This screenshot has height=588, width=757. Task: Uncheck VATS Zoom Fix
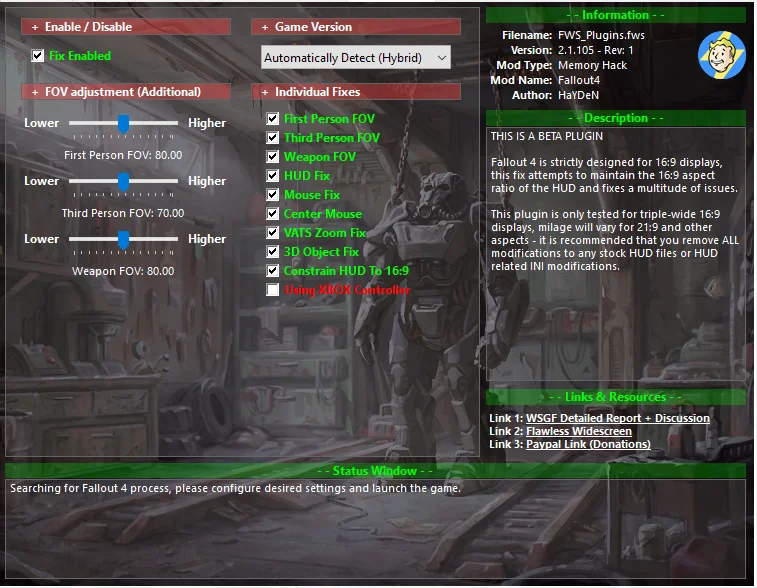[x=273, y=233]
